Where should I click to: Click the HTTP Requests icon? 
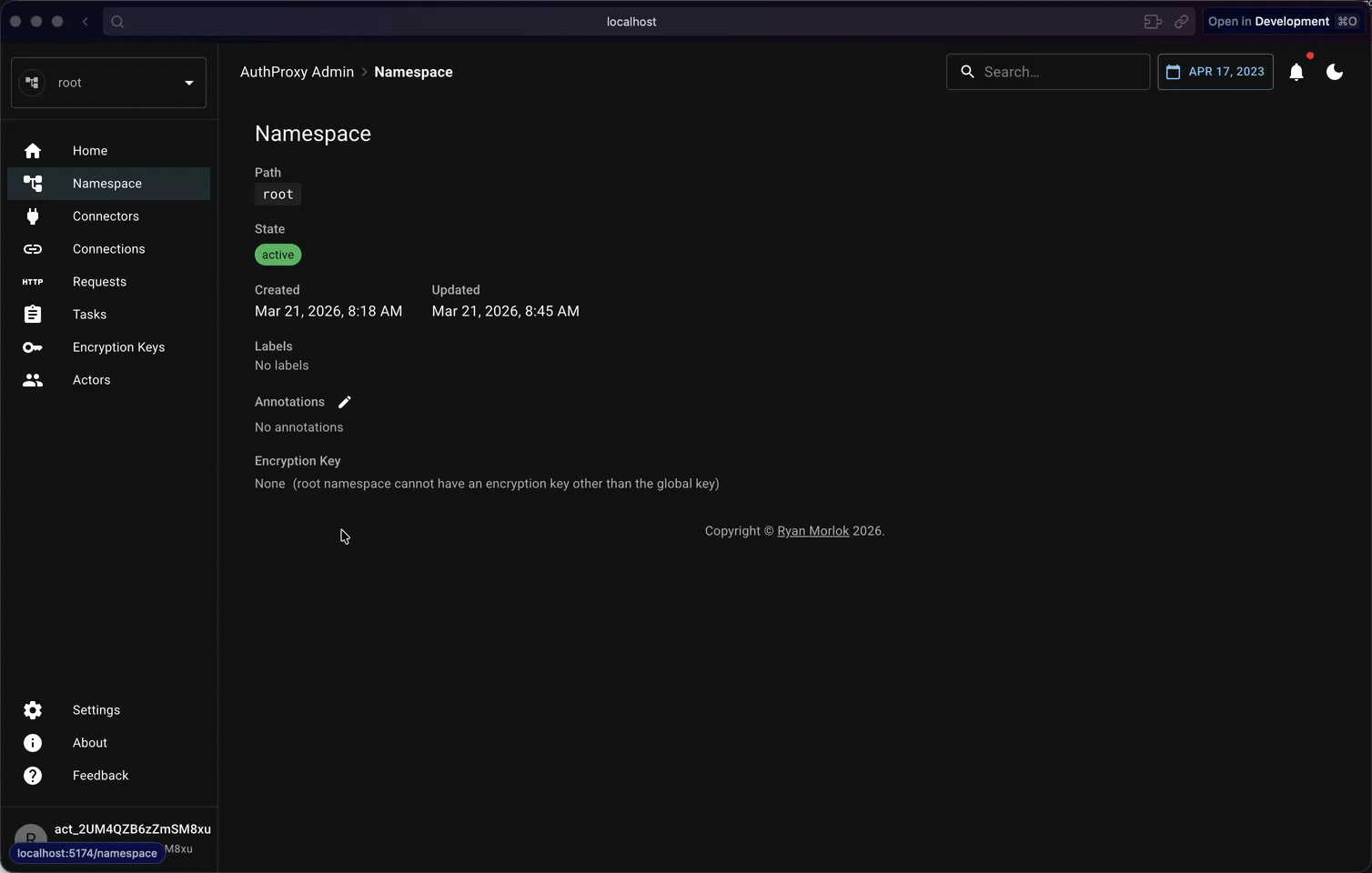(33, 282)
